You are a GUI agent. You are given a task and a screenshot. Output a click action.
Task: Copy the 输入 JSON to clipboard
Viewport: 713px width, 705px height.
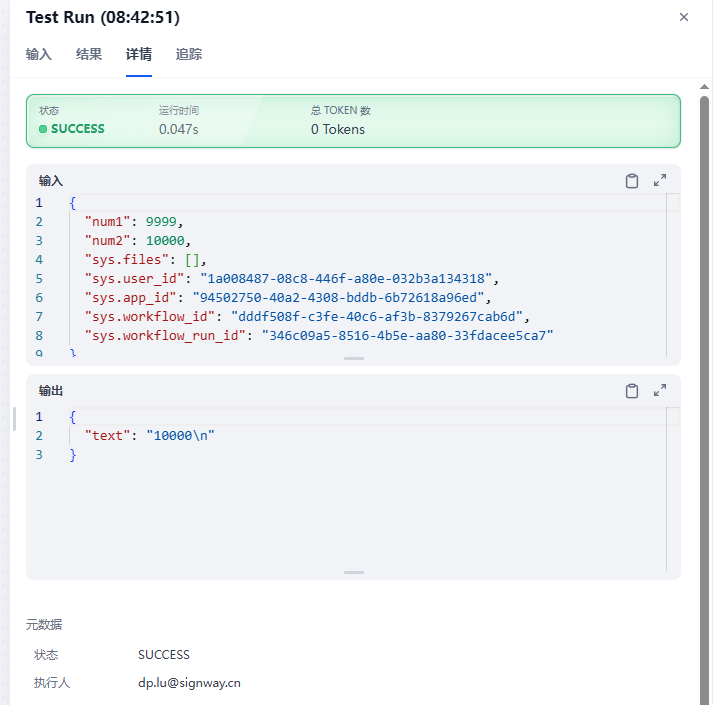tap(632, 181)
